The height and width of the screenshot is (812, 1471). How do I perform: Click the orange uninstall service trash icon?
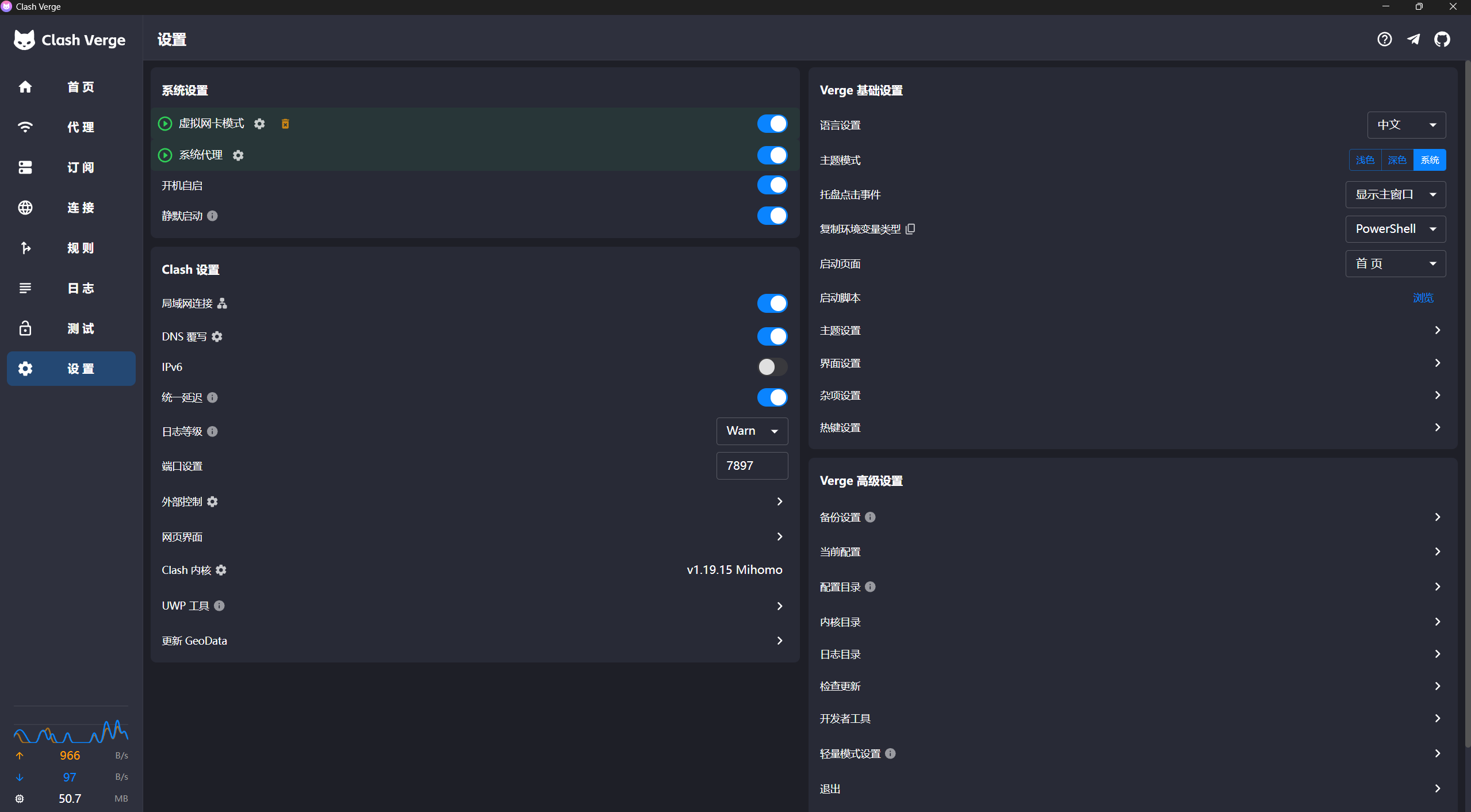285,124
